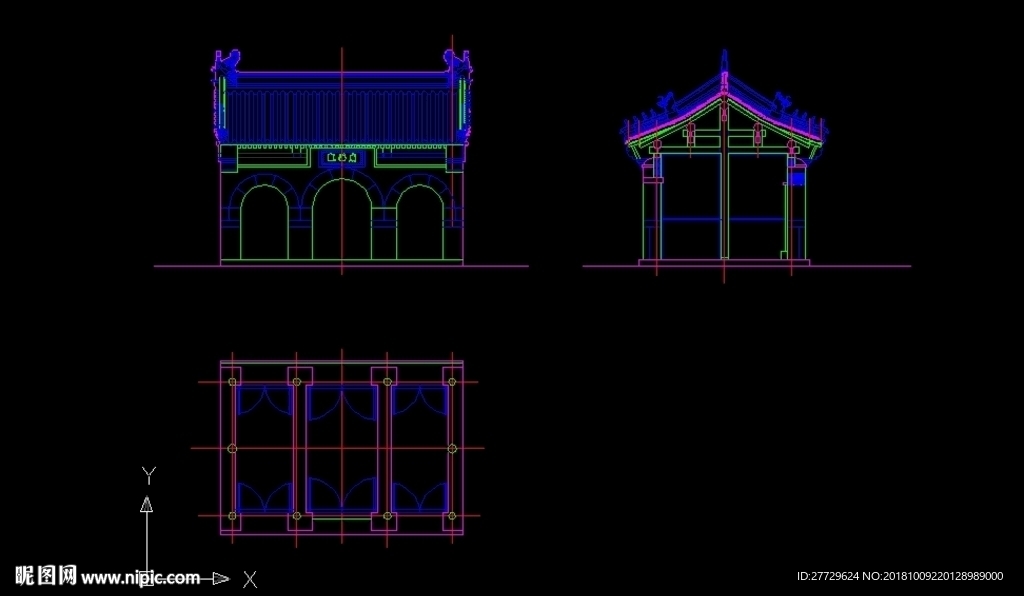Select the X axis arrowhead
Viewport: 1024px width, 596px height.
pos(221,578)
